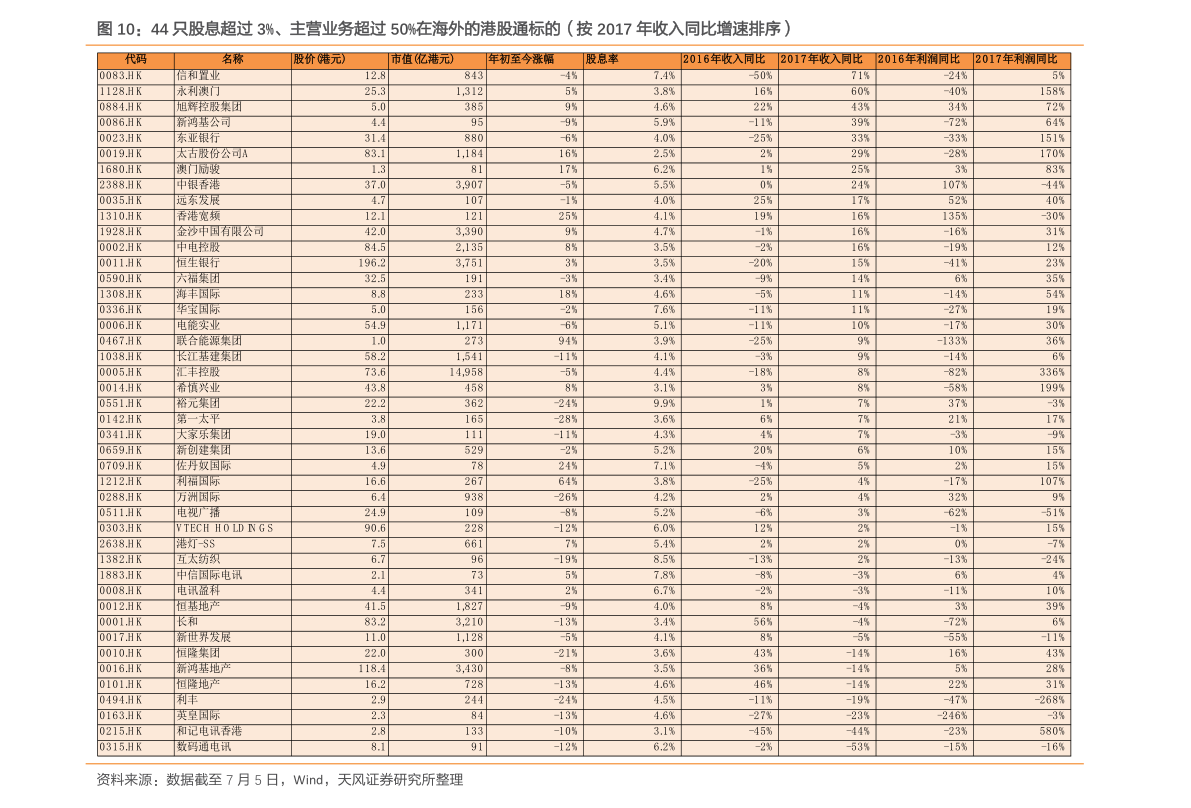Screen dimensions: 1191x808
Task: Click share price 196.2 in the 恒生银行 row
Action: click(x=372, y=263)
